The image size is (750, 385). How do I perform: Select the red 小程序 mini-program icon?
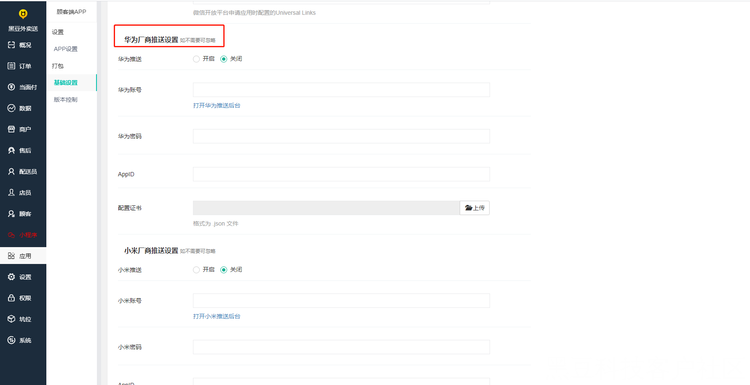click(x=11, y=235)
